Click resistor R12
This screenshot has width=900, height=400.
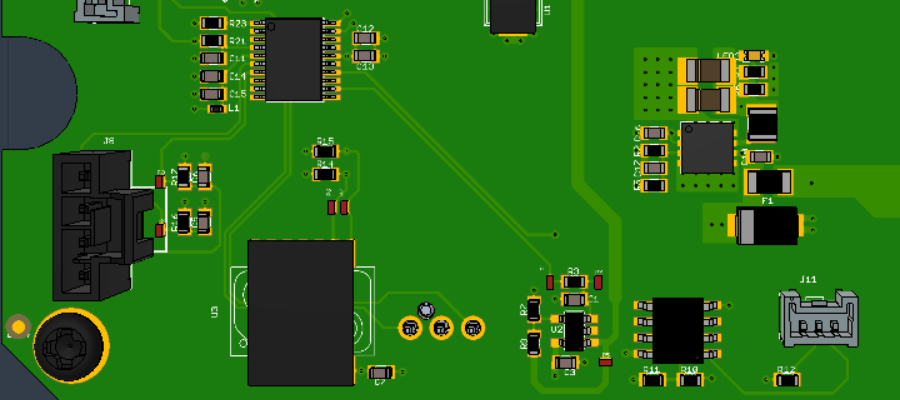tap(786, 380)
